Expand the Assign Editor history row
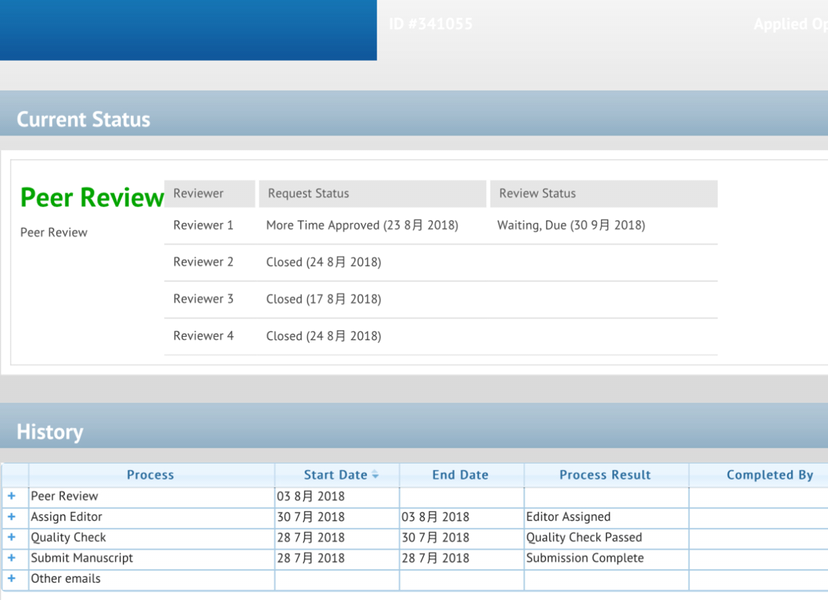Image resolution: width=828 pixels, height=600 pixels. pyautogui.click(x=12, y=517)
